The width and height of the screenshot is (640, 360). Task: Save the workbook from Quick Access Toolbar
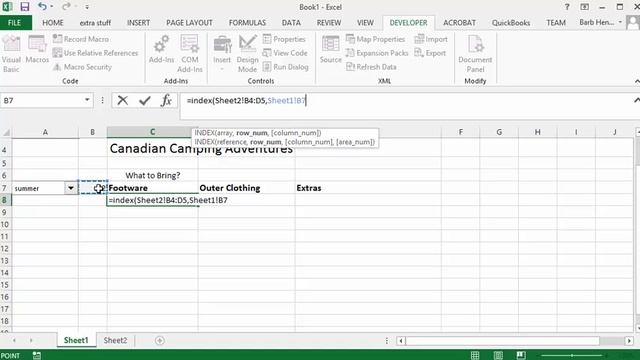pos(25,7)
